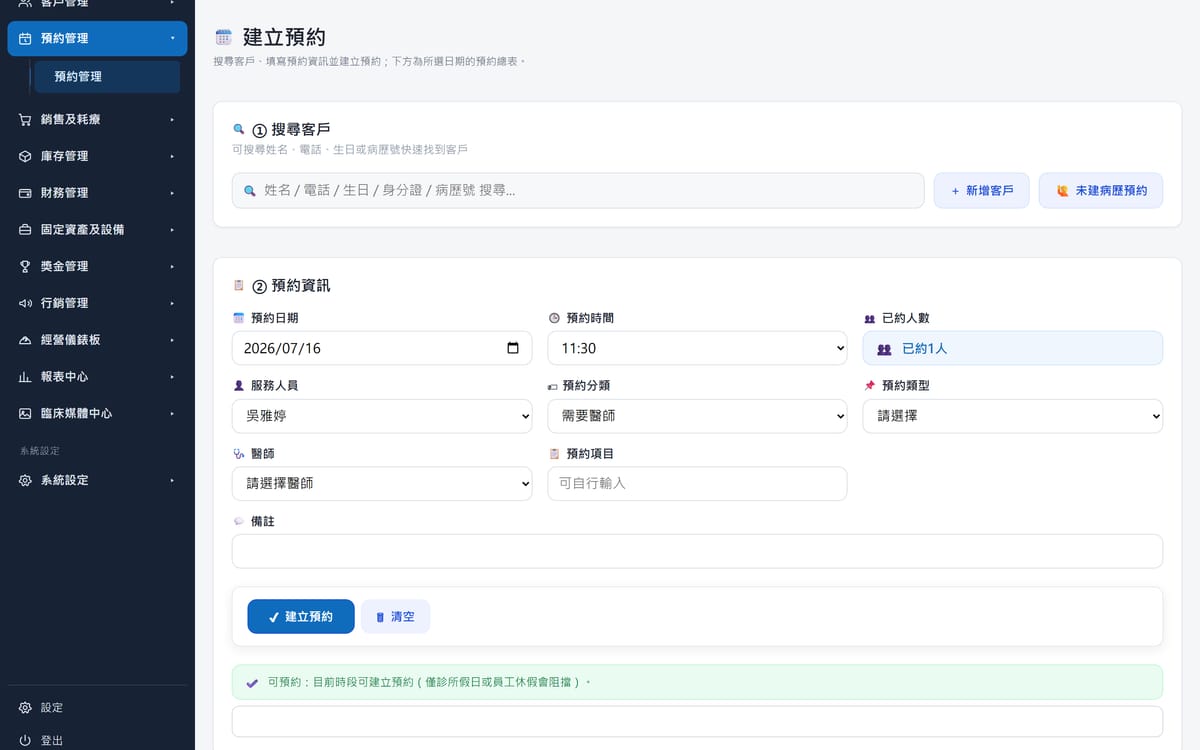Open the 預約分類 dropdown showing 需要醫師

(697, 416)
